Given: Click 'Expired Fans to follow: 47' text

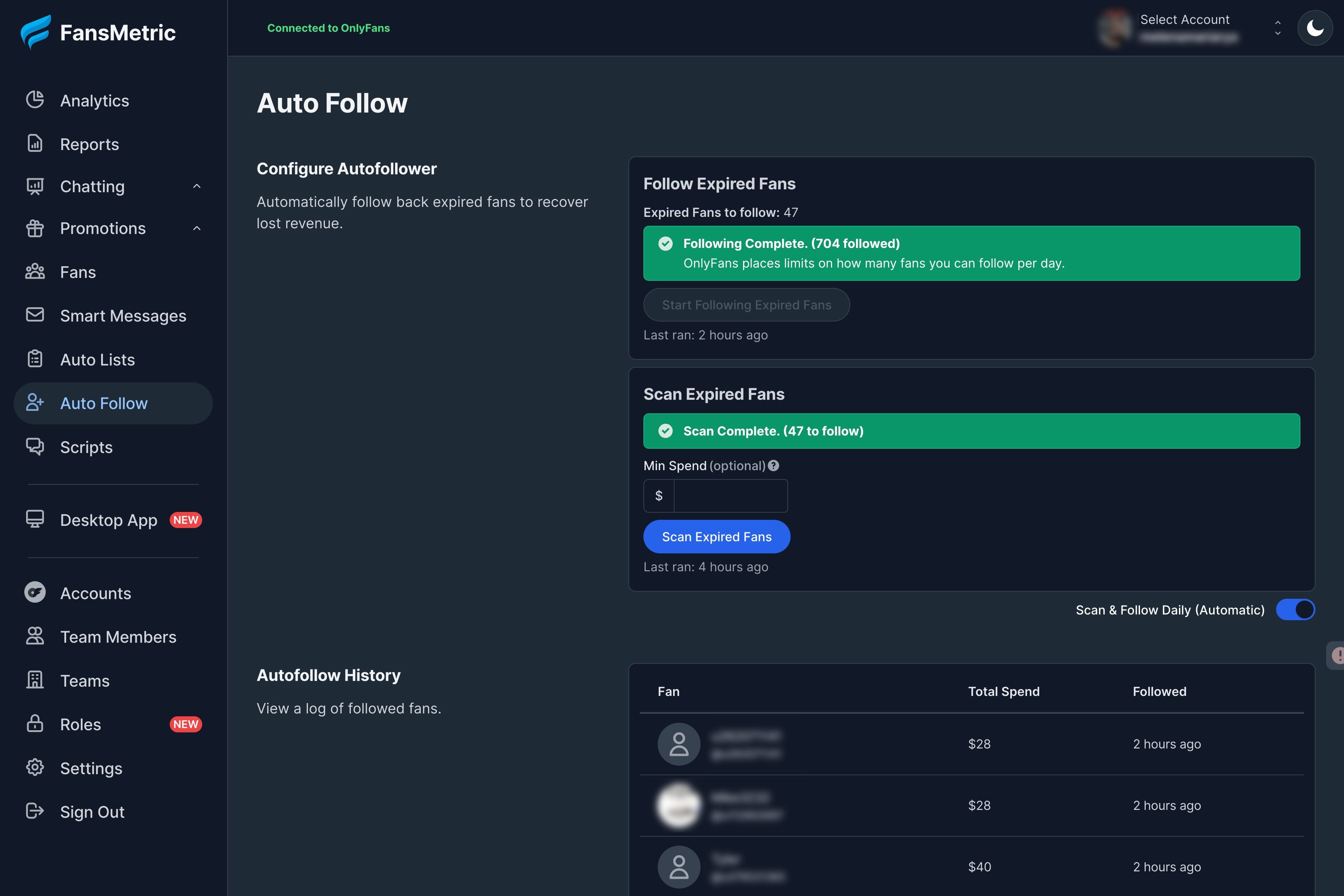Looking at the screenshot, I should [x=721, y=213].
